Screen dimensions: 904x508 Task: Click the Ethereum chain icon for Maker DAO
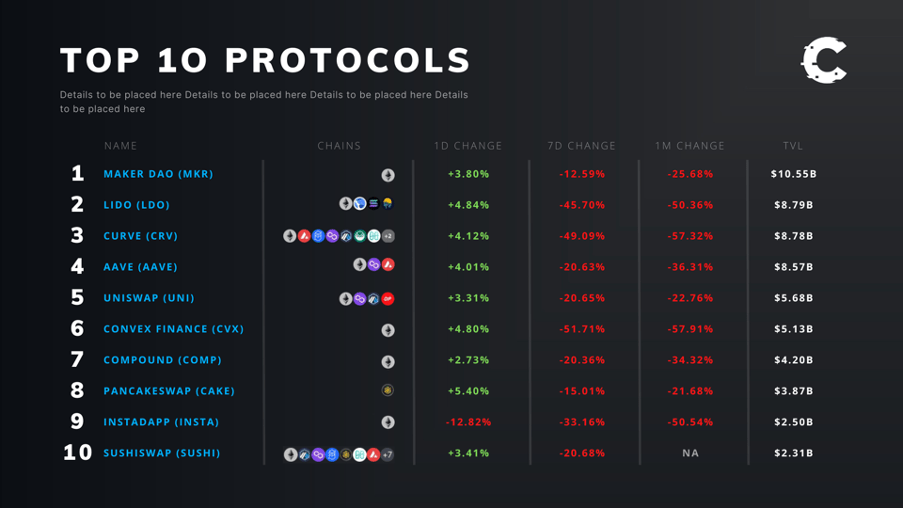point(388,175)
